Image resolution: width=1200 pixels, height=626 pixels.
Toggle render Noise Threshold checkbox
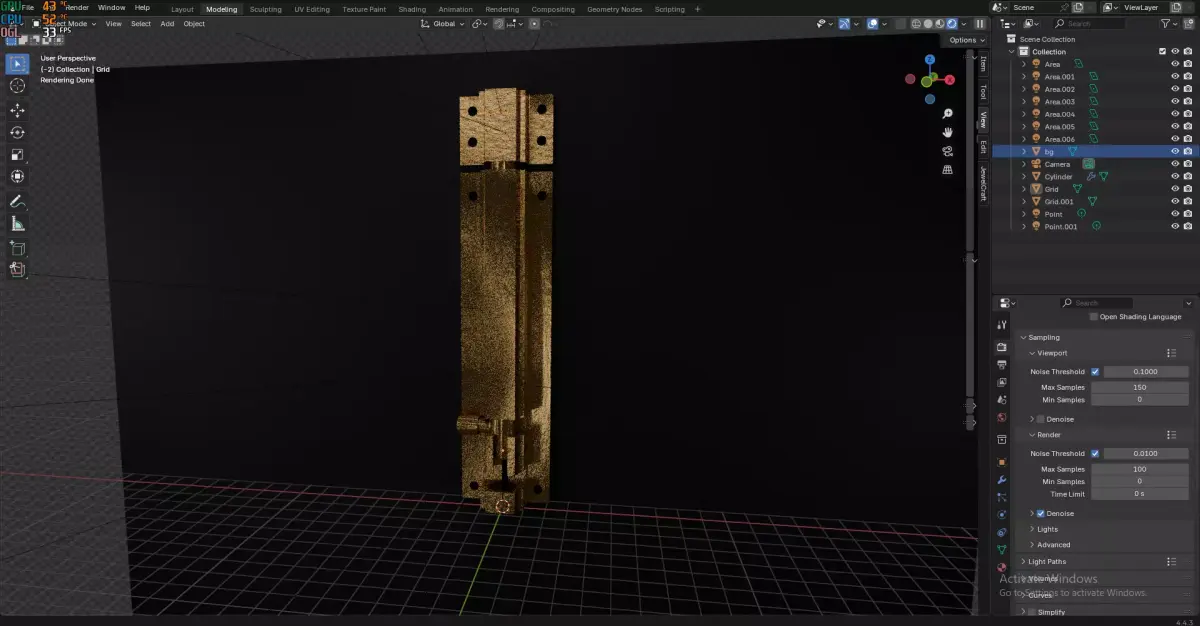[x=1095, y=454]
